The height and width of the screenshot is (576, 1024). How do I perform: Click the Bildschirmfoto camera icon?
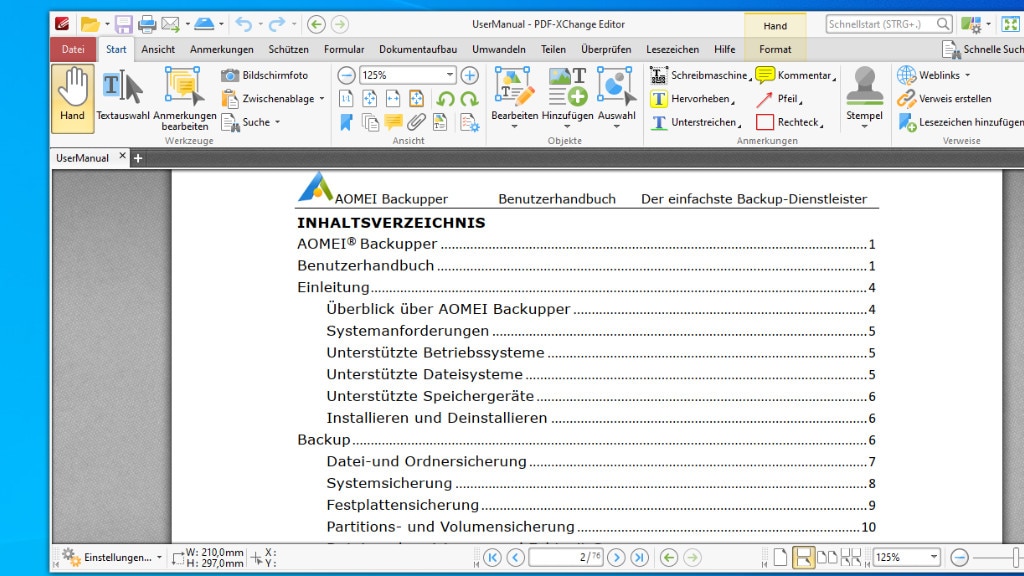pos(231,75)
